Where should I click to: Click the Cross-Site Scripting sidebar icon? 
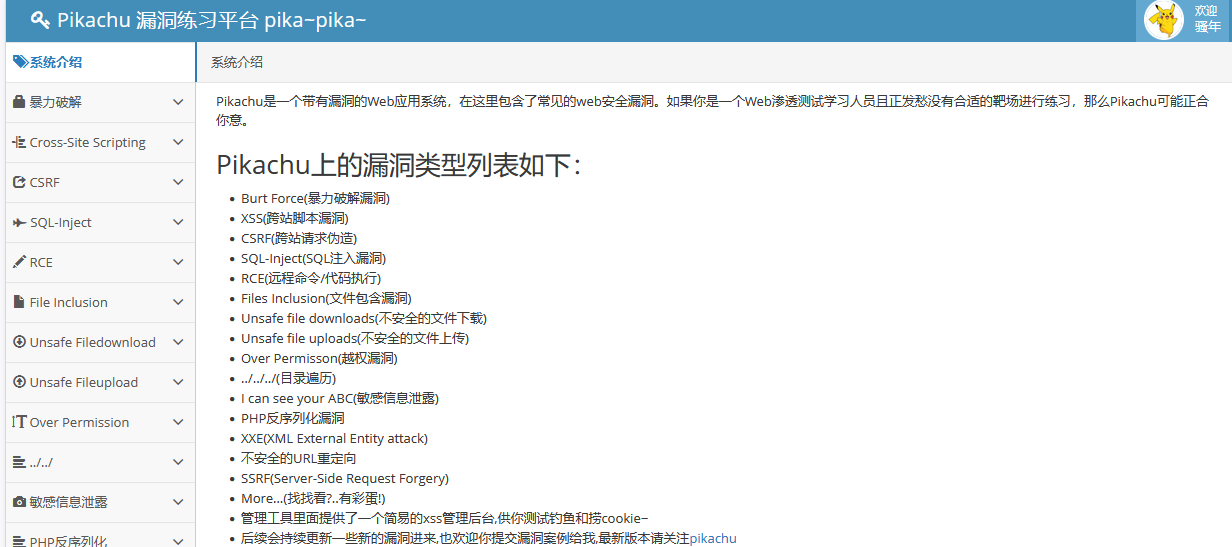click(x=19, y=142)
